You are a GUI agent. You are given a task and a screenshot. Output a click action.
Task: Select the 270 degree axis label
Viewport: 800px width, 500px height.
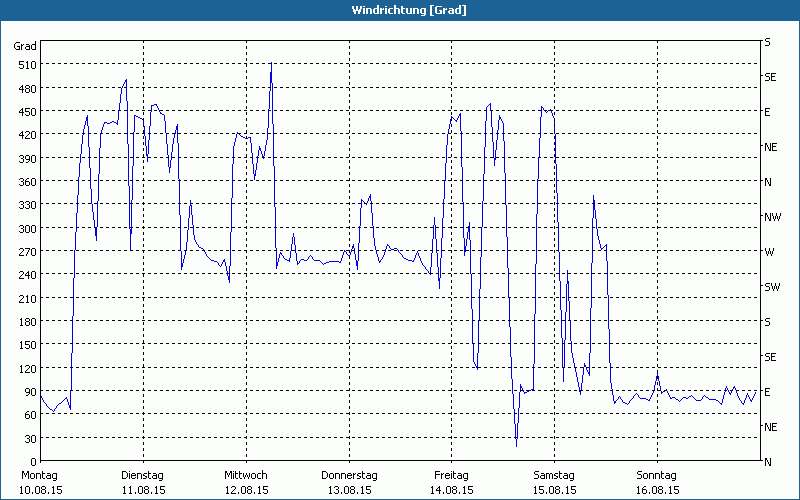coord(25,252)
